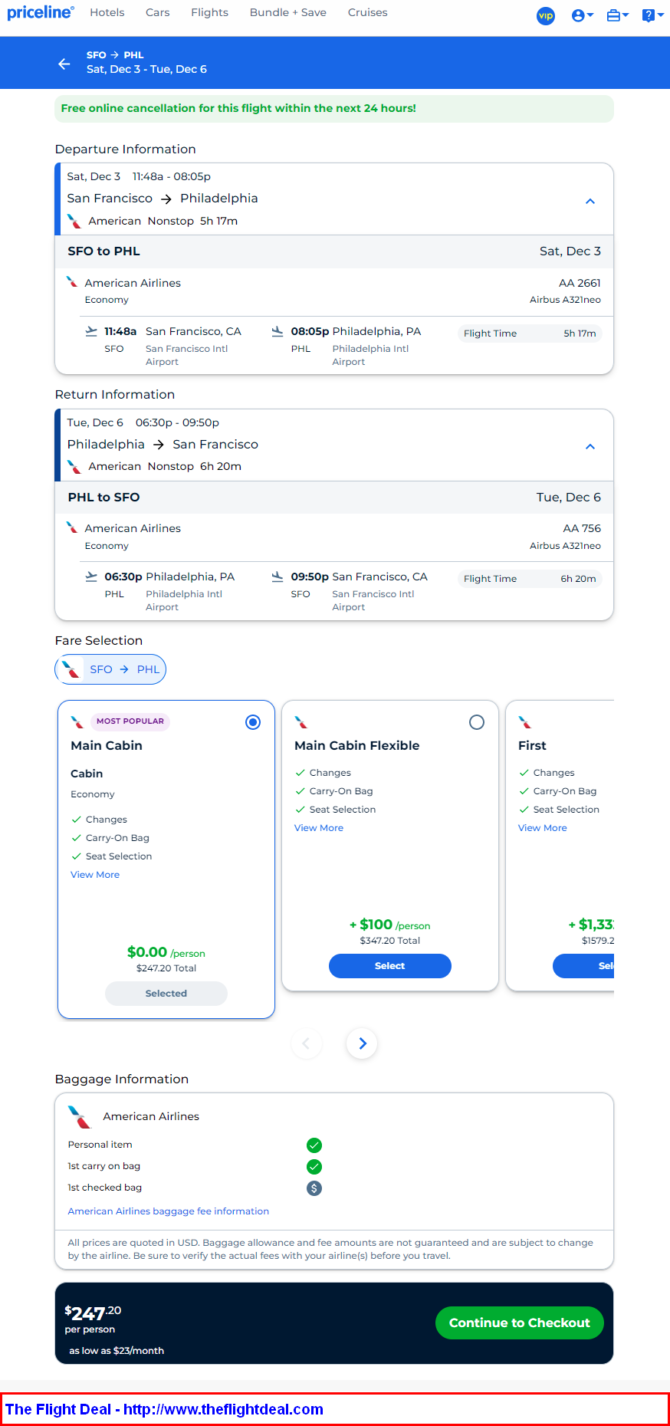Open American Airlines baggage fee information

(x=168, y=1211)
